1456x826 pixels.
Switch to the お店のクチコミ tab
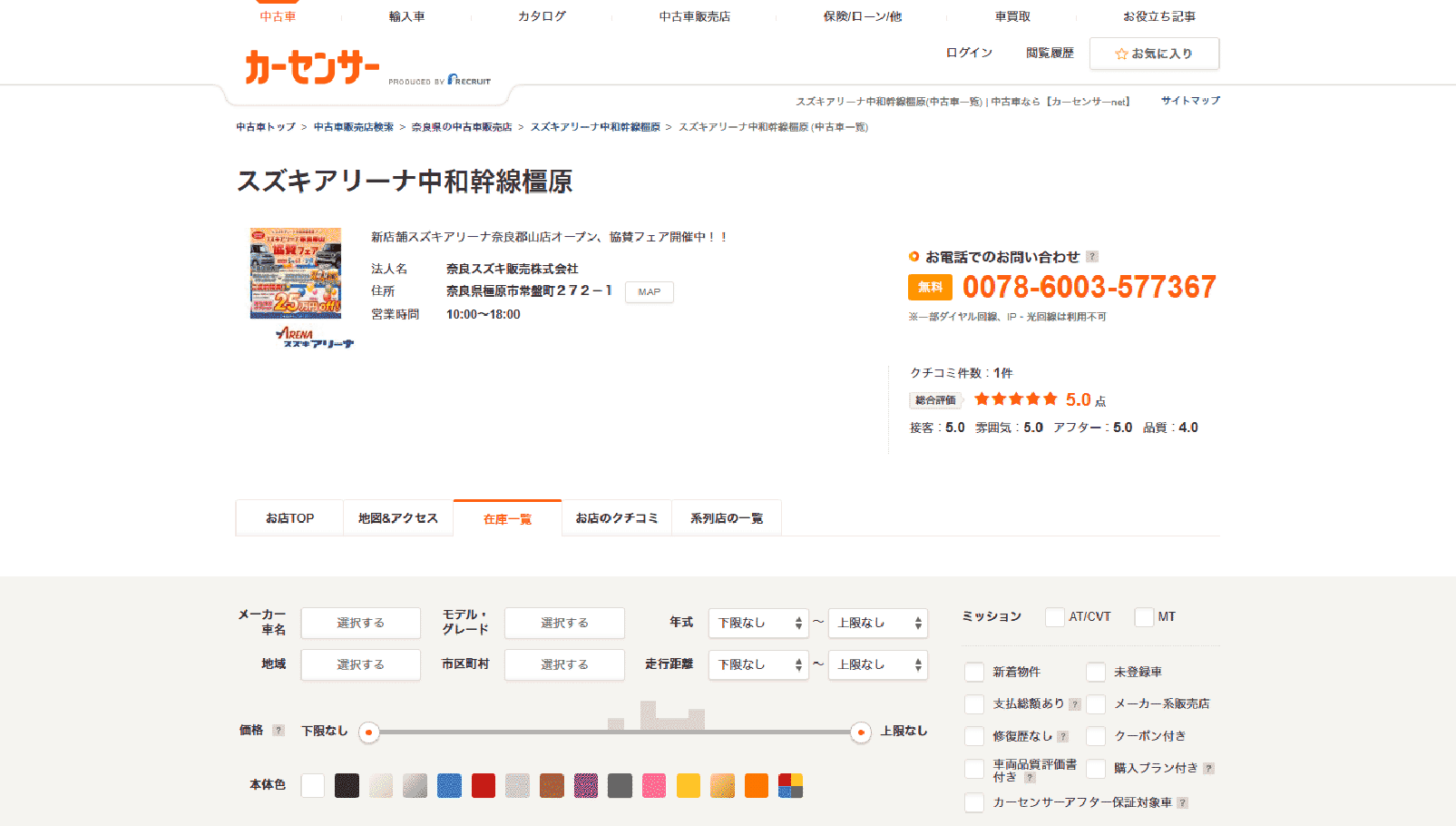point(617,518)
